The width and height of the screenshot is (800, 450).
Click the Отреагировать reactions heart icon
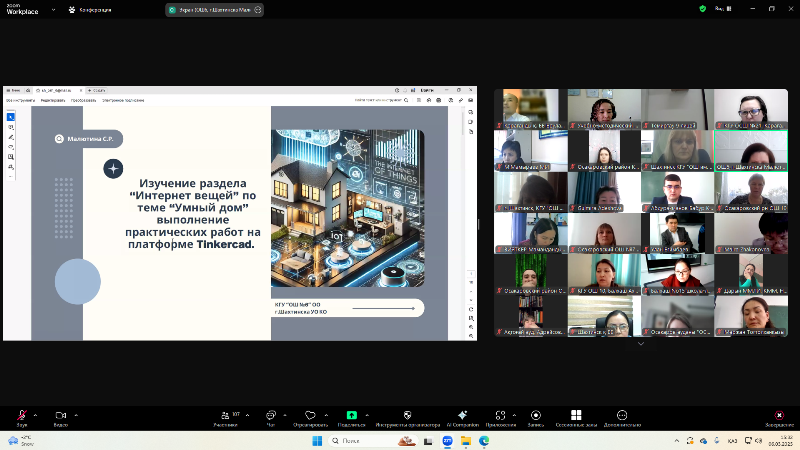(310, 415)
